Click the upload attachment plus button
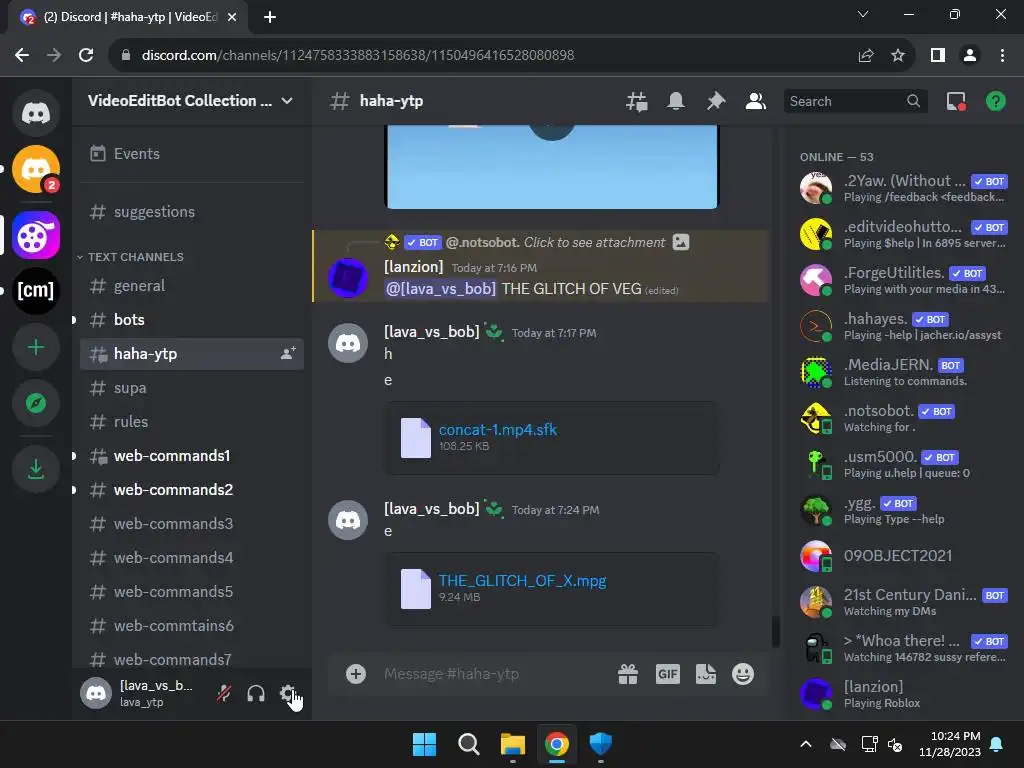 356,674
